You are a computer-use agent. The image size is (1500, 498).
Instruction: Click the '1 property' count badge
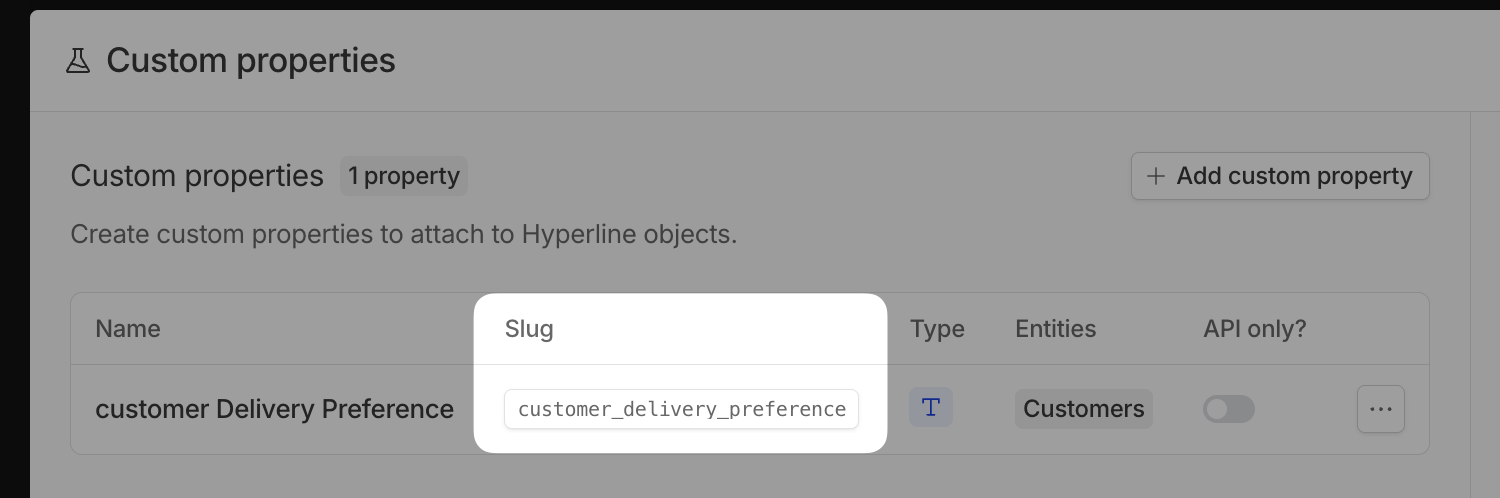click(x=403, y=176)
